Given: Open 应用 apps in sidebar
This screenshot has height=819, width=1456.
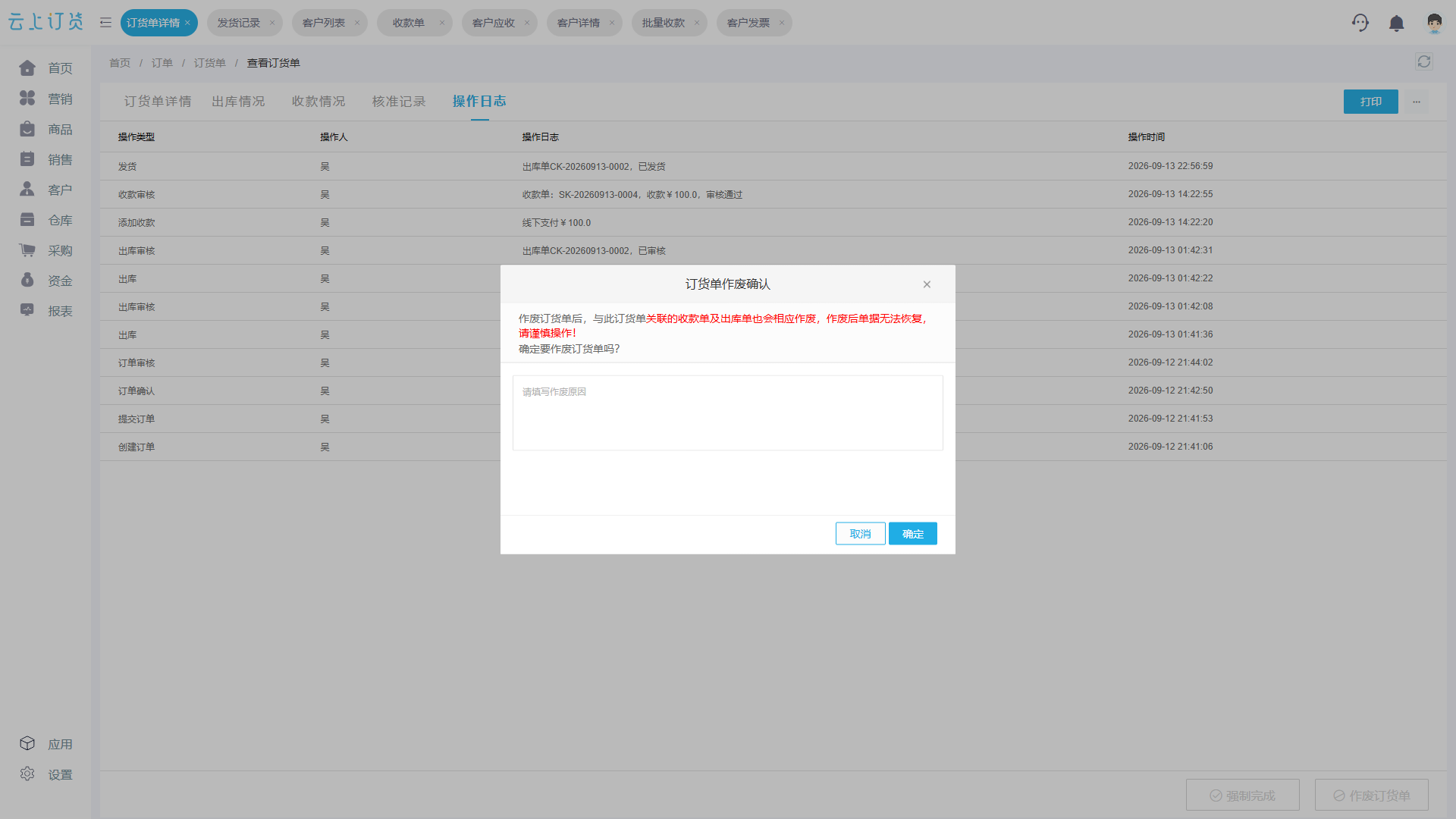Looking at the screenshot, I should pos(45,744).
